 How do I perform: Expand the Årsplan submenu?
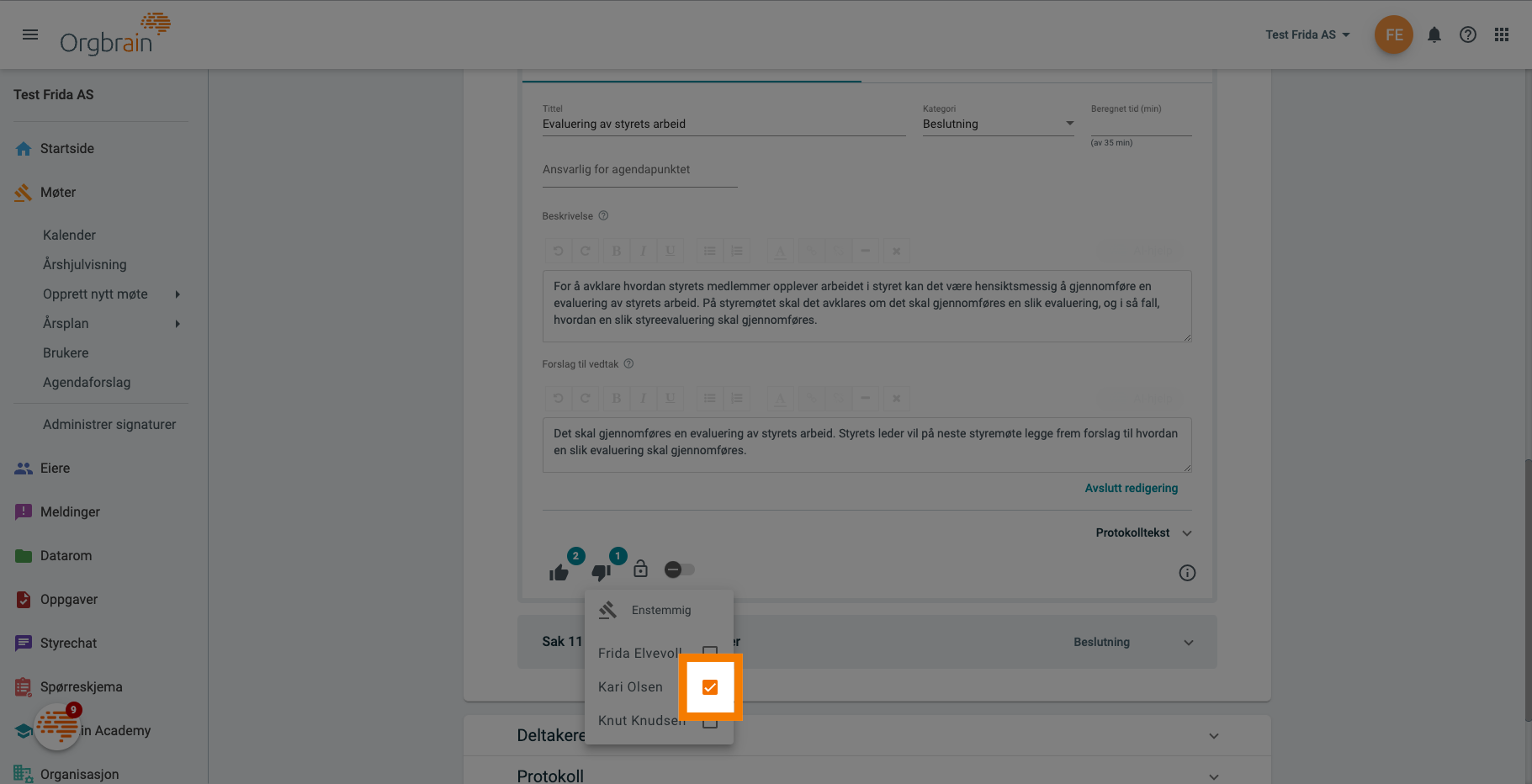click(178, 324)
